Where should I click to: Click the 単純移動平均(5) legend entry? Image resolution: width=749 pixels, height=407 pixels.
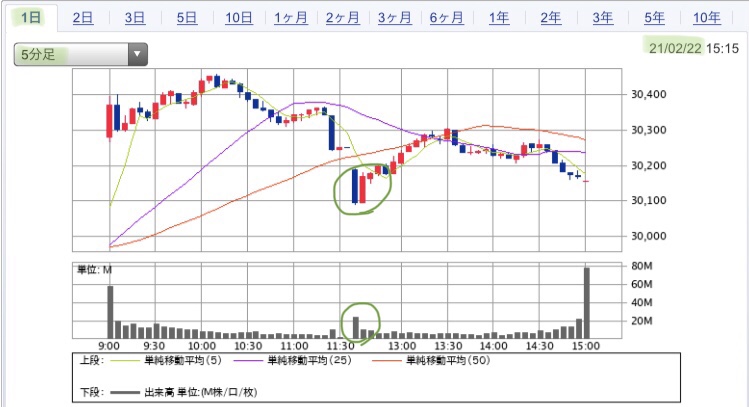click(x=183, y=360)
